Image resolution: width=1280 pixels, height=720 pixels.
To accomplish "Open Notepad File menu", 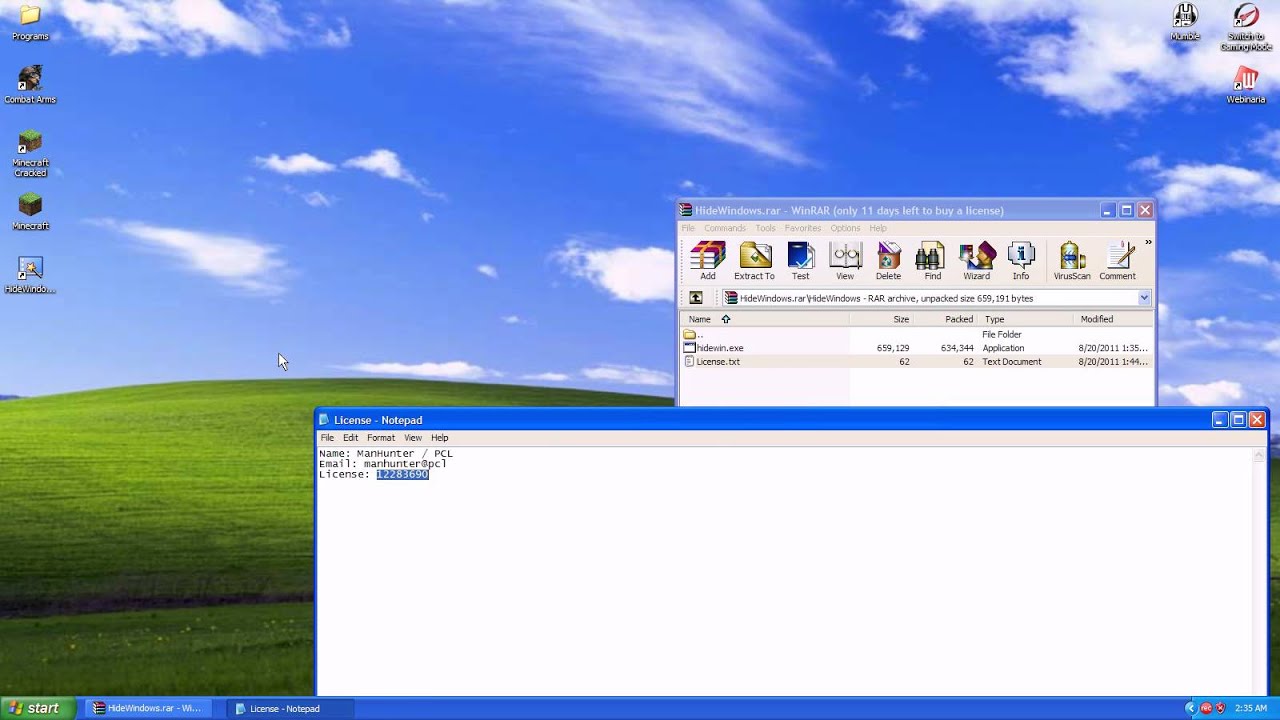I will pyautogui.click(x=327, y=438).
